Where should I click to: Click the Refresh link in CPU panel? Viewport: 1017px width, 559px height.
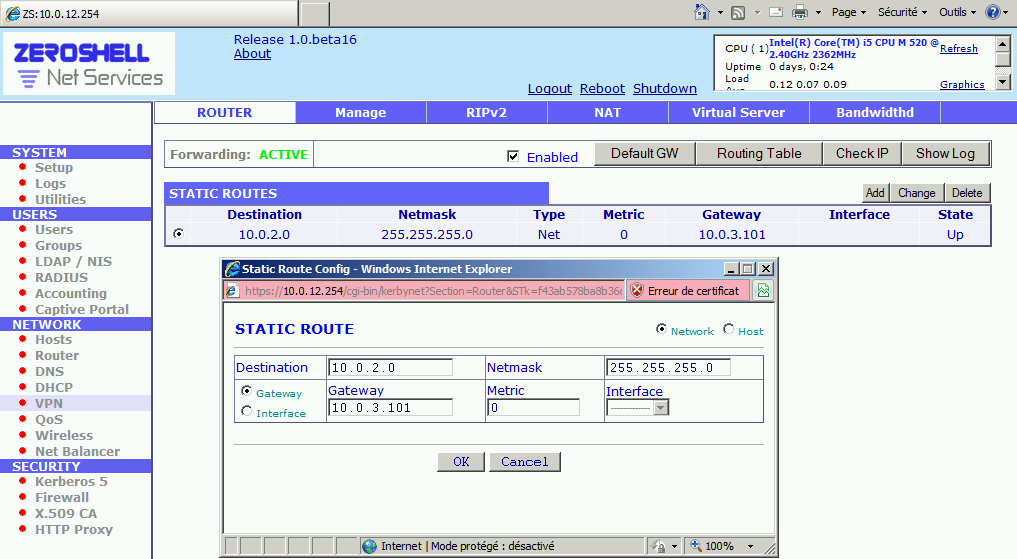coord(959,49)
